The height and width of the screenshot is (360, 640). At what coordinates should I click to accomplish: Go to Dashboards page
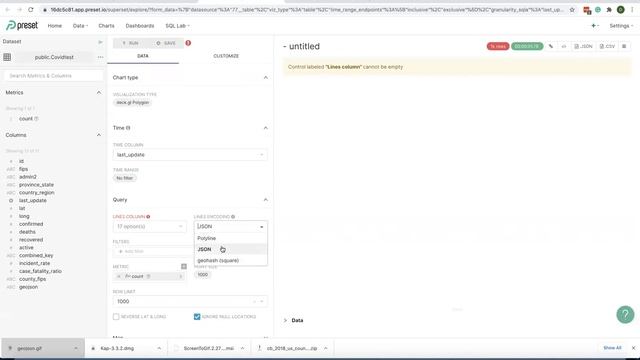[x=140, y=26]
